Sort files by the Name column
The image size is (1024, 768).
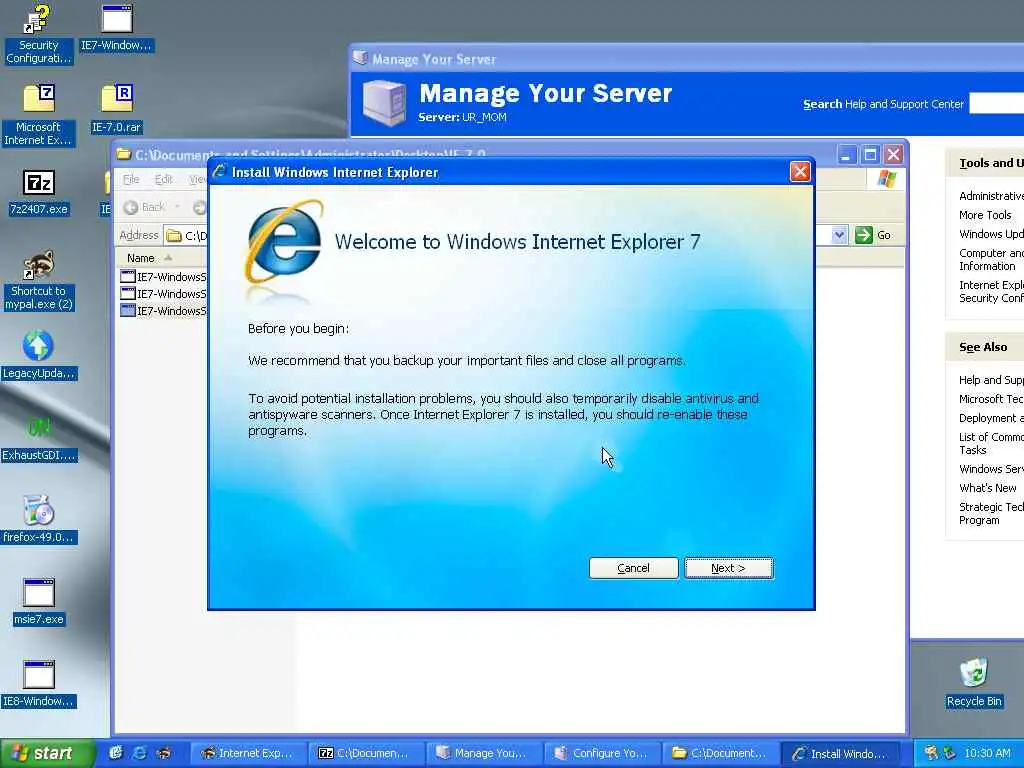140,258
